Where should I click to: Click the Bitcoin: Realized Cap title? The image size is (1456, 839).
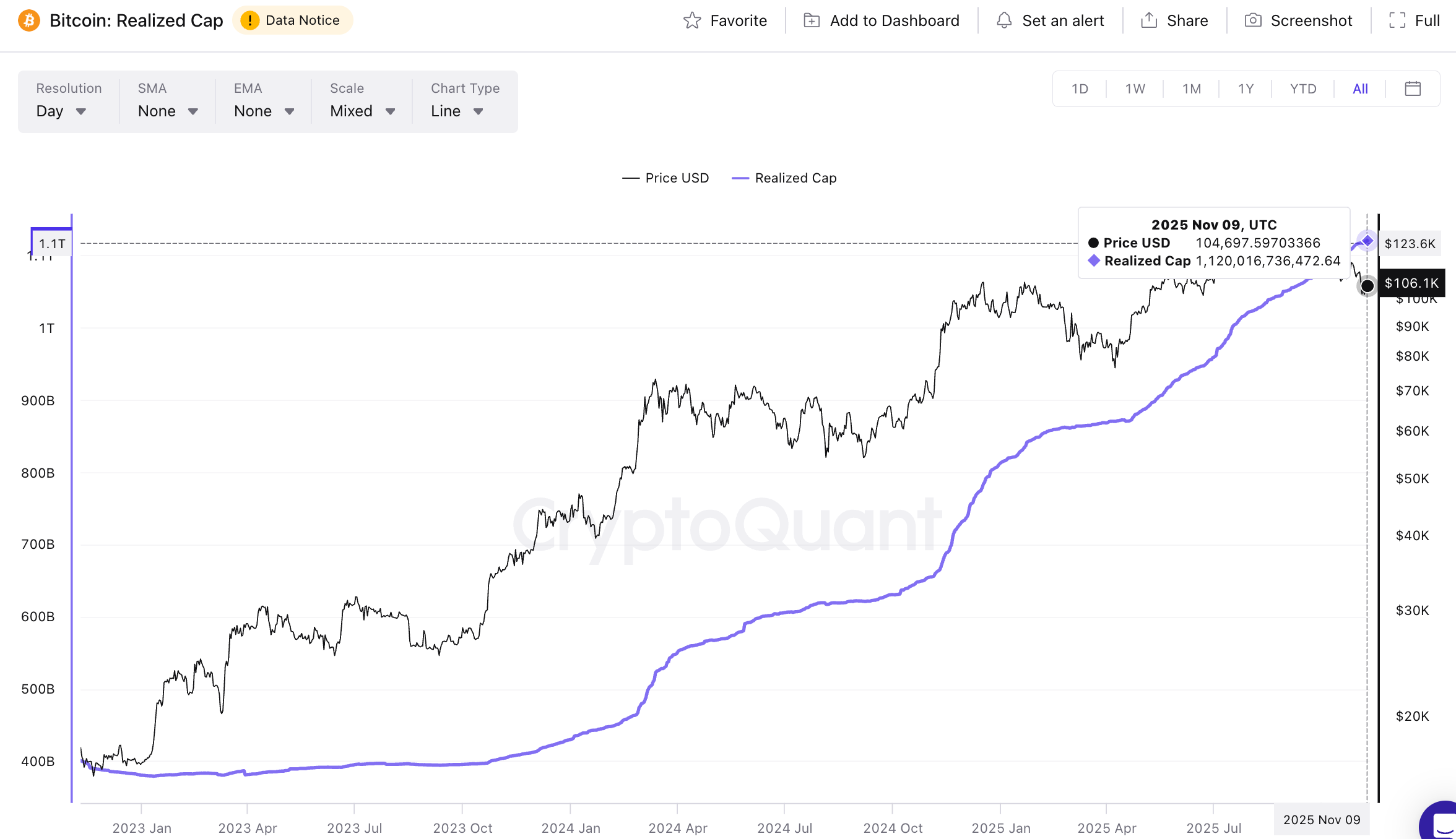(136, 20)
